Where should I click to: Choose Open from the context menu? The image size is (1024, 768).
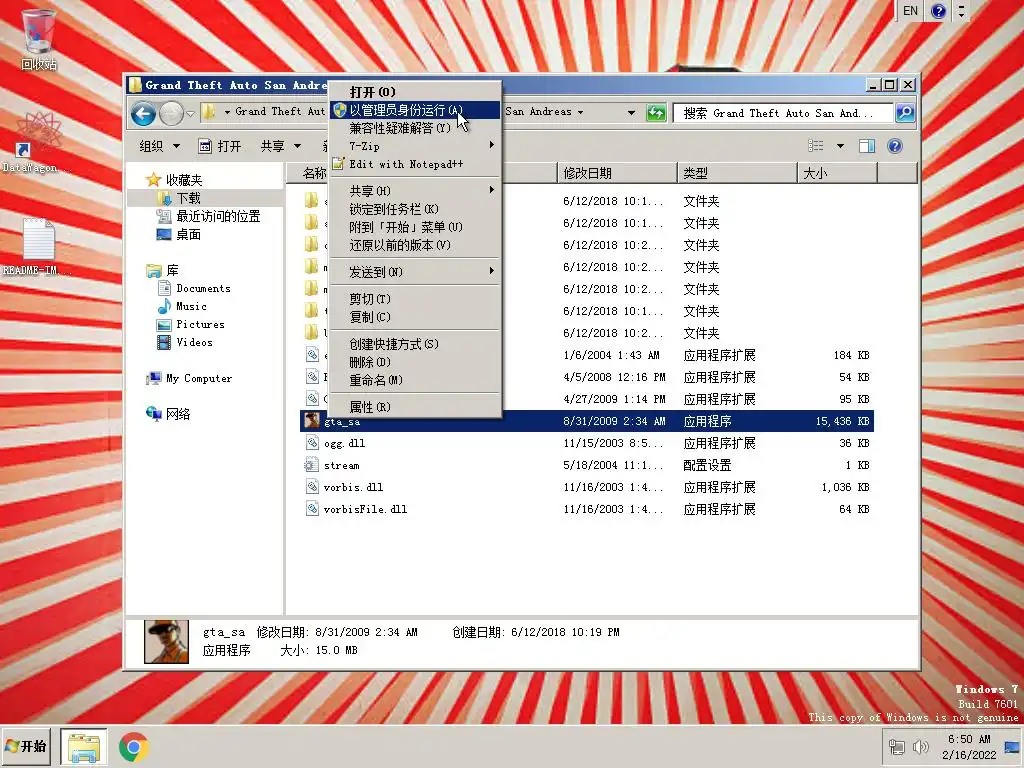coord(415,91)
